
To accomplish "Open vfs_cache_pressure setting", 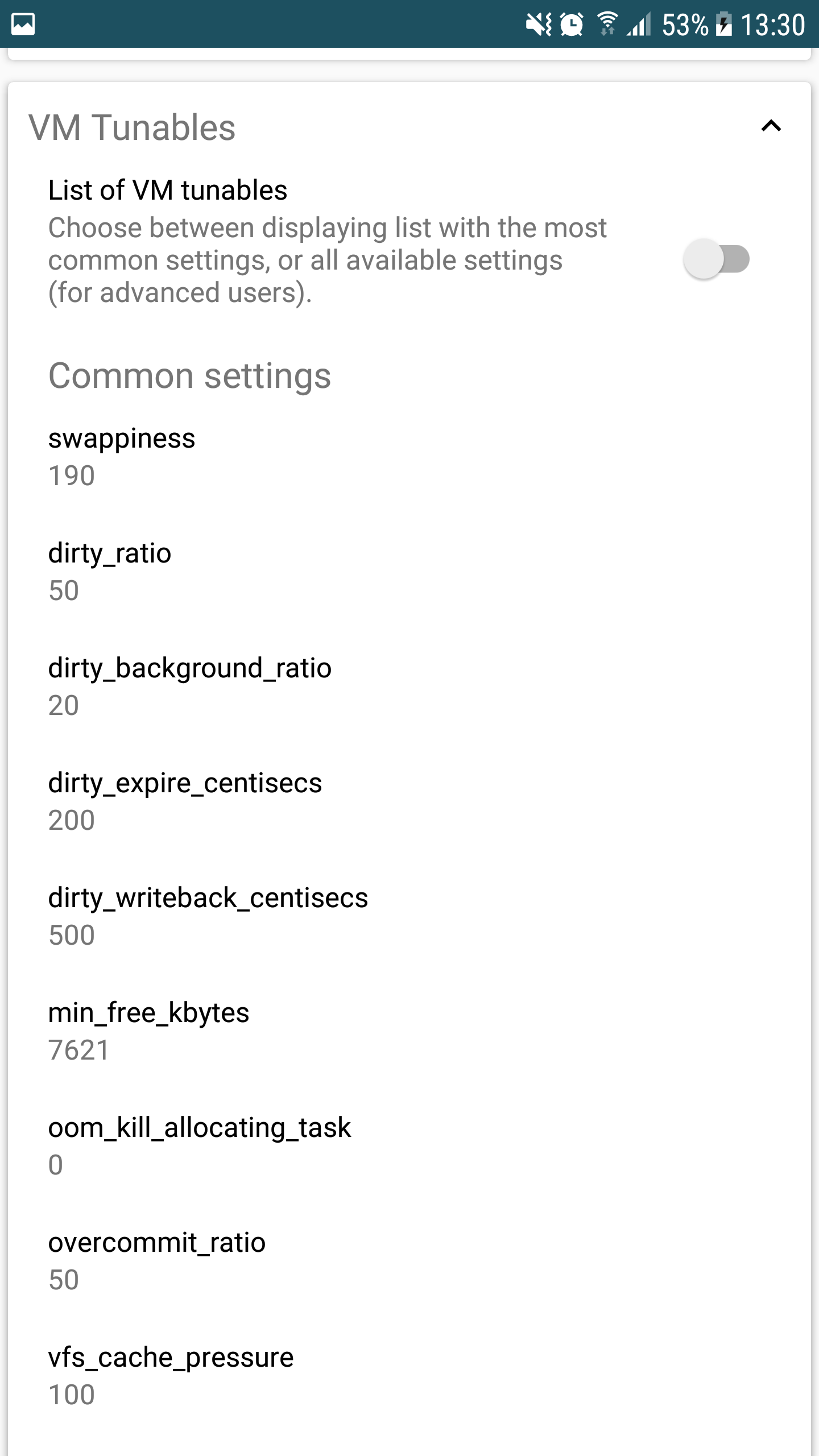I will (409, 1376).
